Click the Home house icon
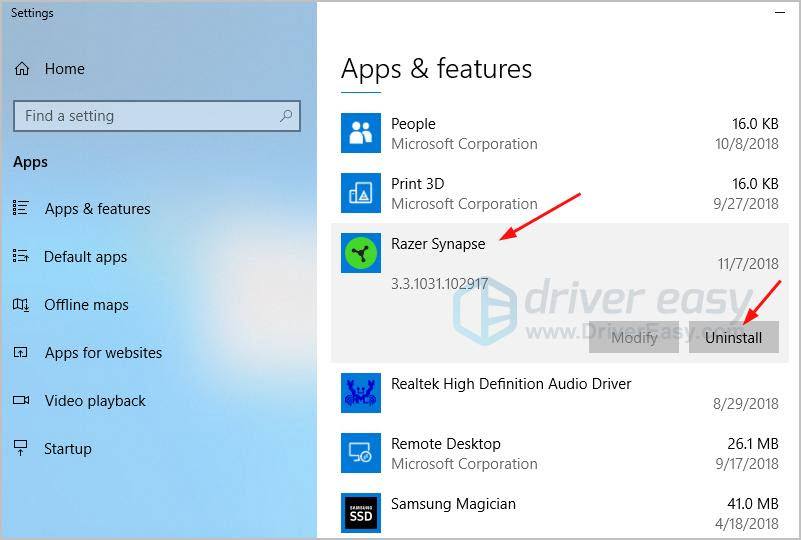 coord(21,69)
